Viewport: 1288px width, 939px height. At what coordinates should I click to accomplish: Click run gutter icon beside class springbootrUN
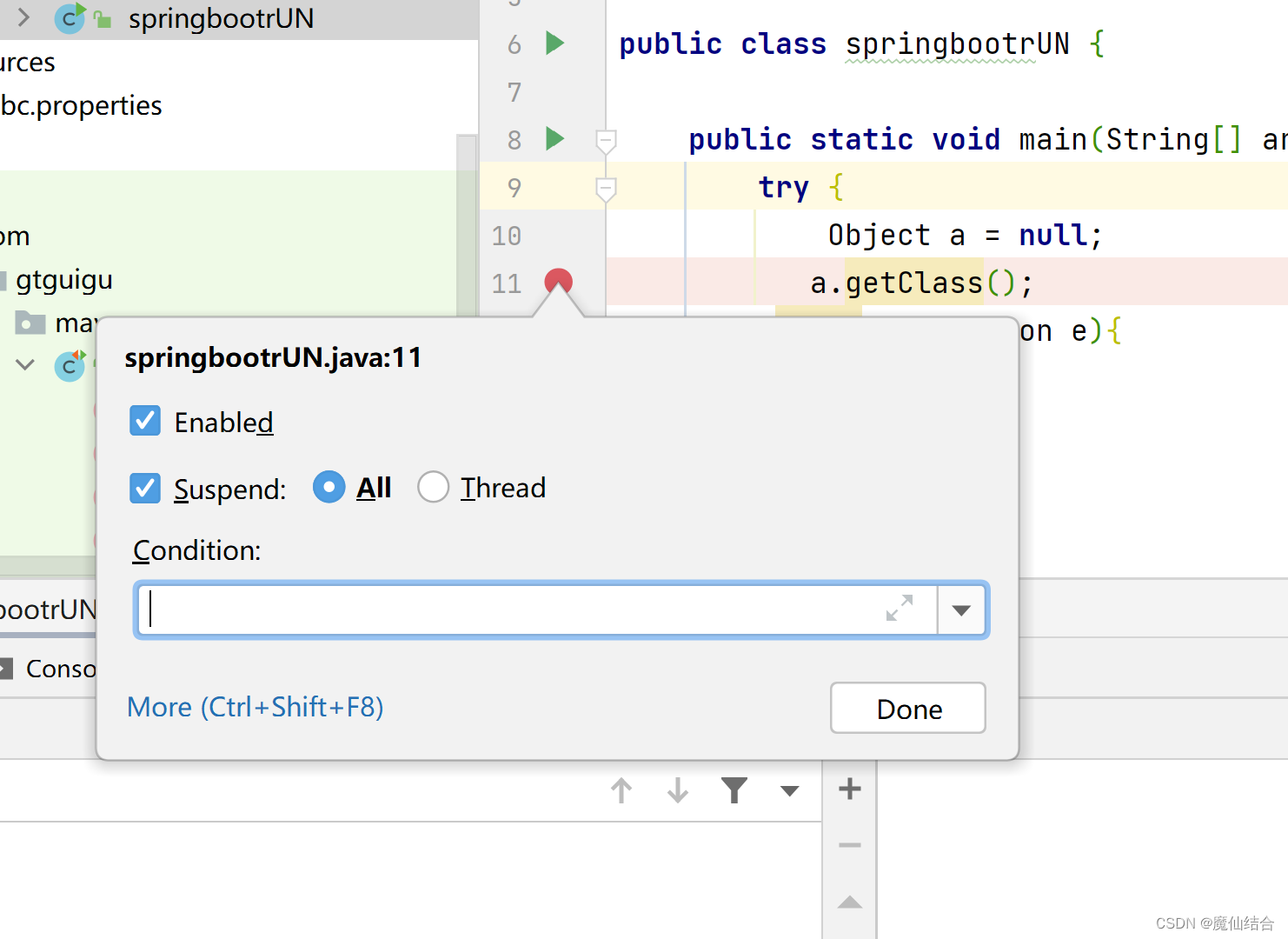[554, 43]
